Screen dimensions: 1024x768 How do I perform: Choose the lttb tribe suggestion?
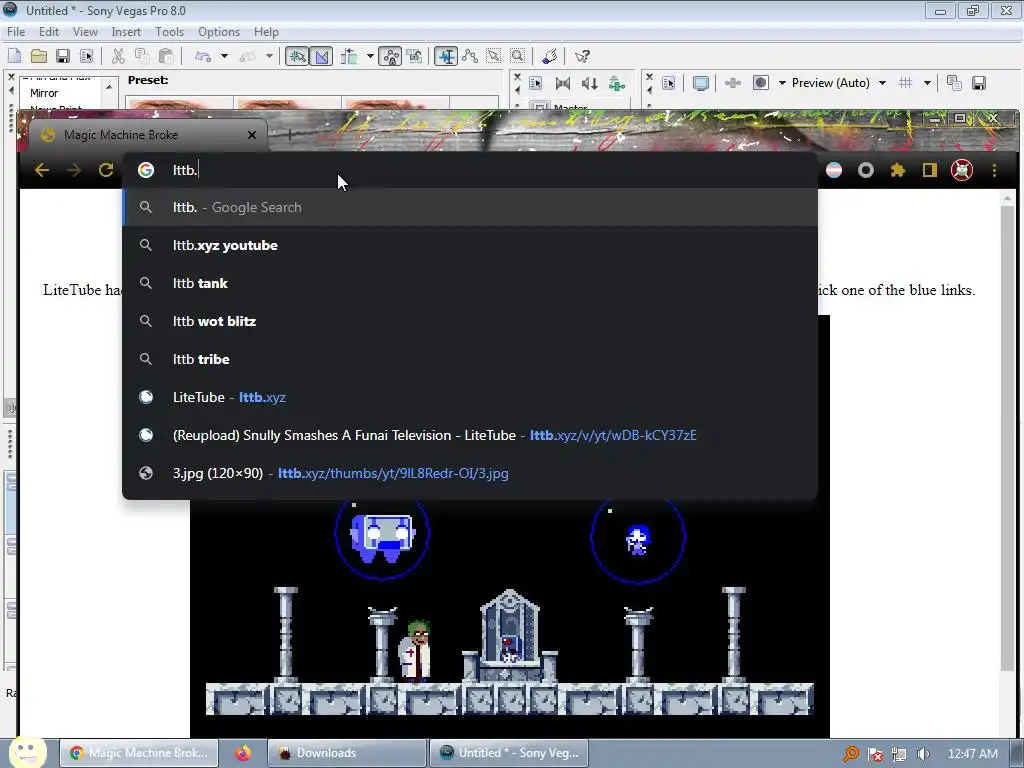click(470, 359)
